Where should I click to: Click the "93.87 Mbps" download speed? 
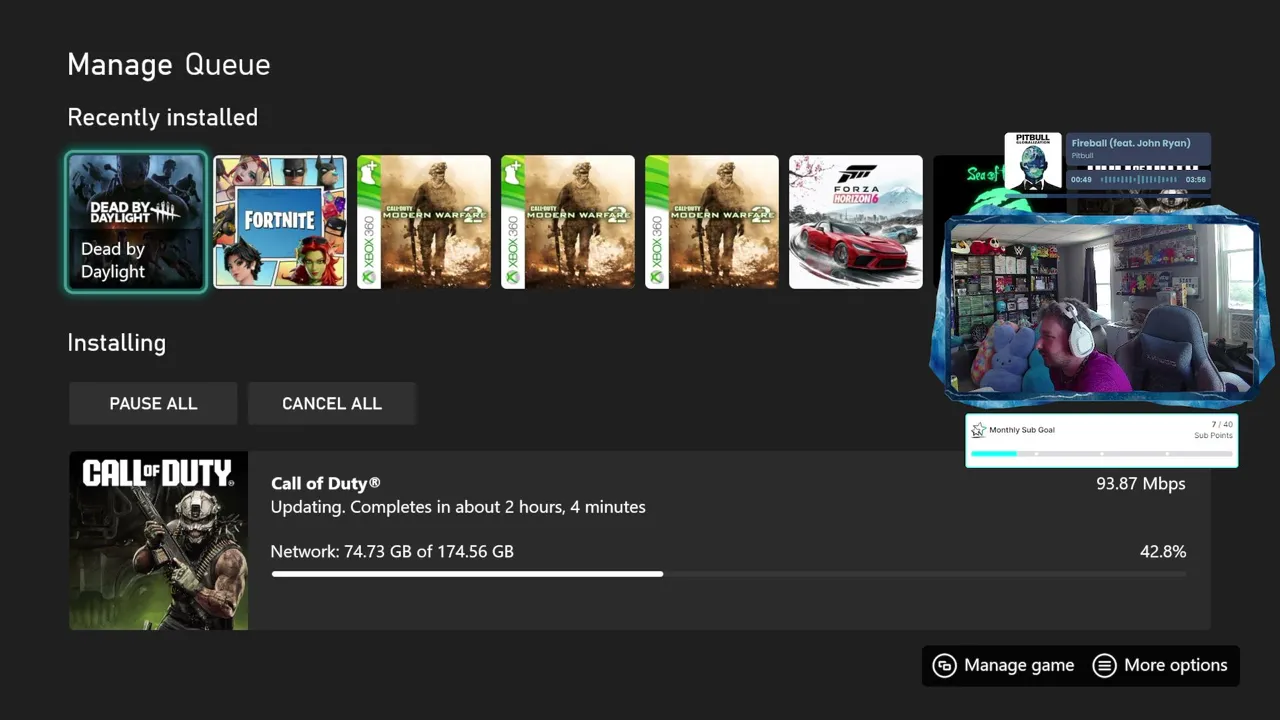pyautogui.click(x=1141, y=484)
